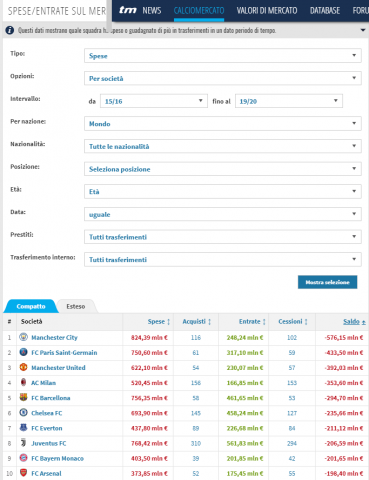Switch to the Esteso tab
The width and height of the screenshot is (369, 480).
click(76, 306)
